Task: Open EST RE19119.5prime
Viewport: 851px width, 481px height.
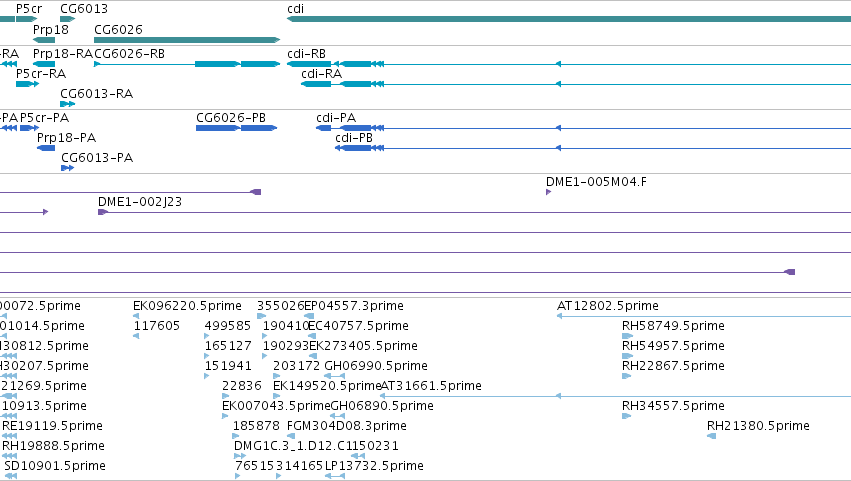Action: pyautogui.click(x=53, y=426)
